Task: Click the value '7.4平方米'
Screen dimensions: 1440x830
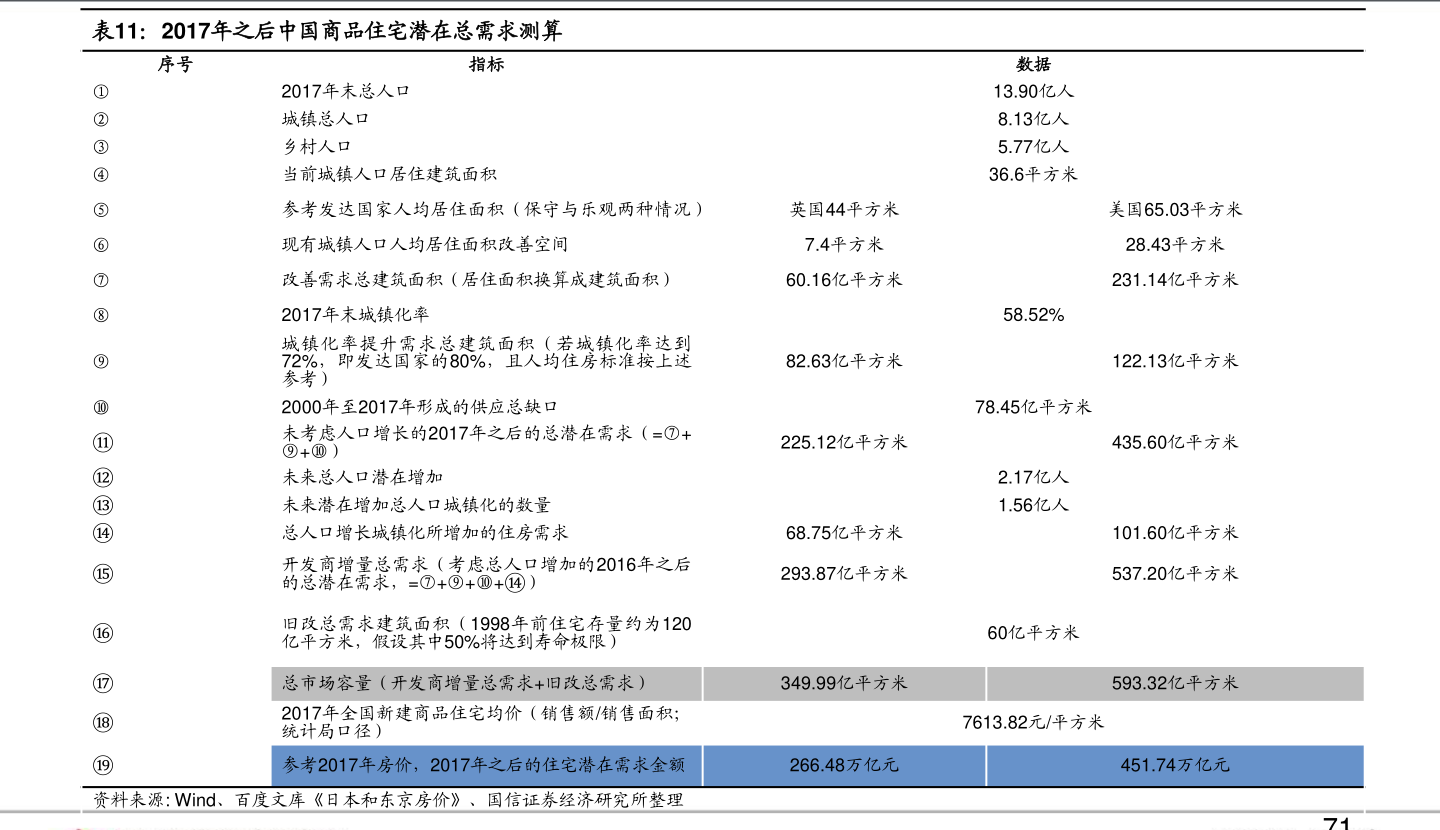Action: pos(844,244)
